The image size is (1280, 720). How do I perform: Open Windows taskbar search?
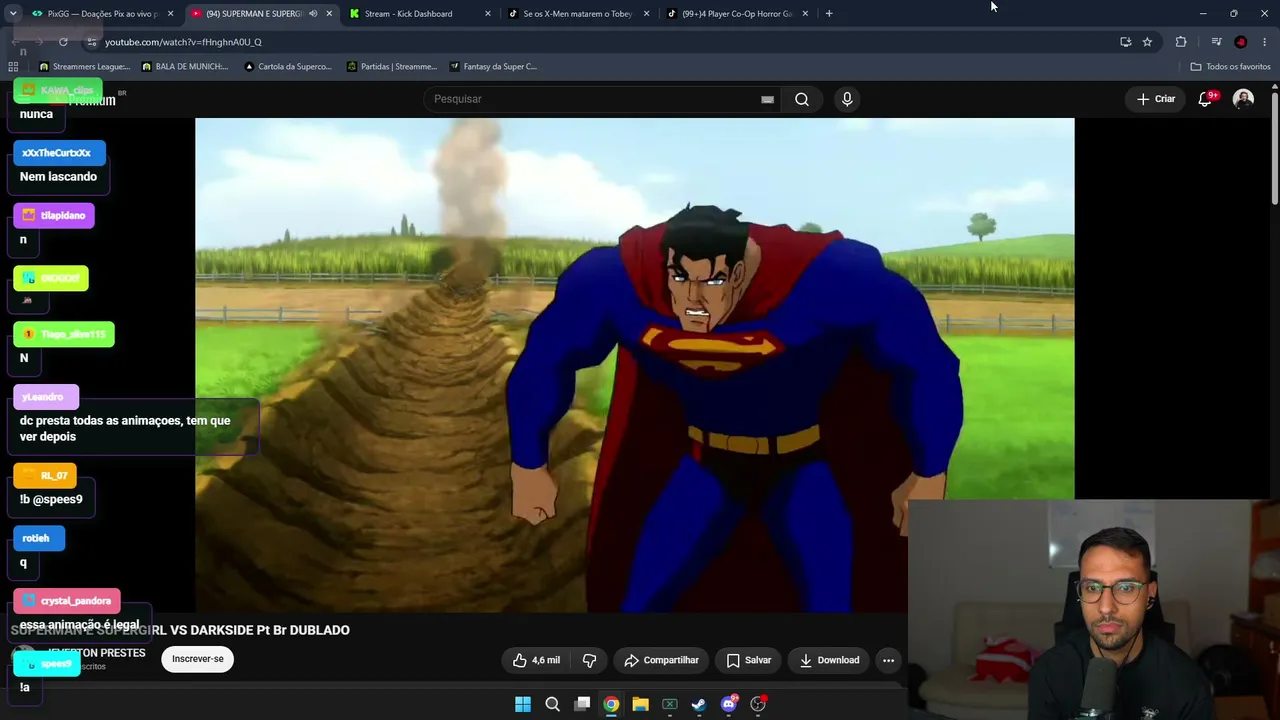click(x=552, y=704)
